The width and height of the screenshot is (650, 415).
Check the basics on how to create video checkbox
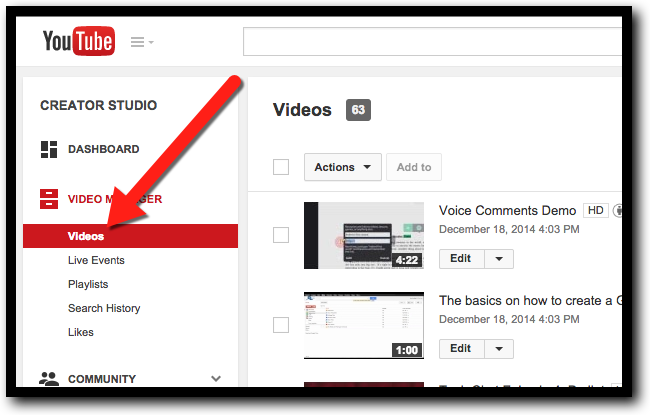click(281, 325)
